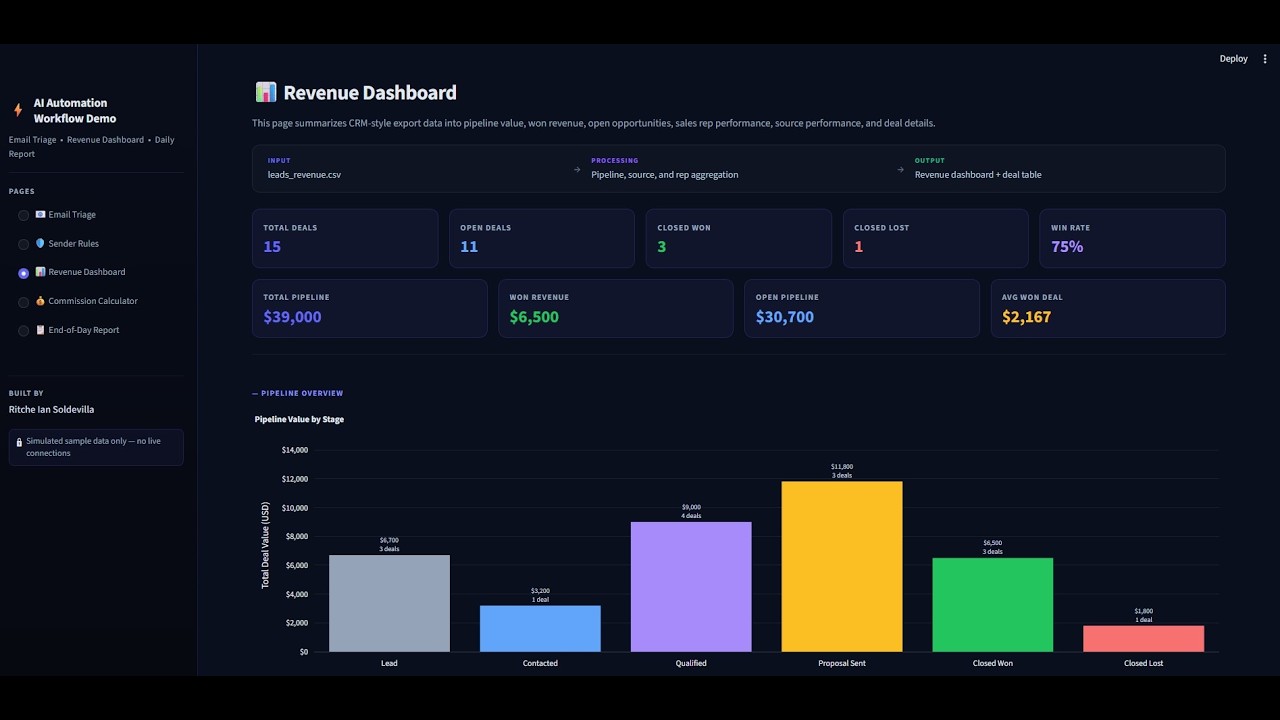
Task: Click the green Closed Won bar
Action: 993,605
